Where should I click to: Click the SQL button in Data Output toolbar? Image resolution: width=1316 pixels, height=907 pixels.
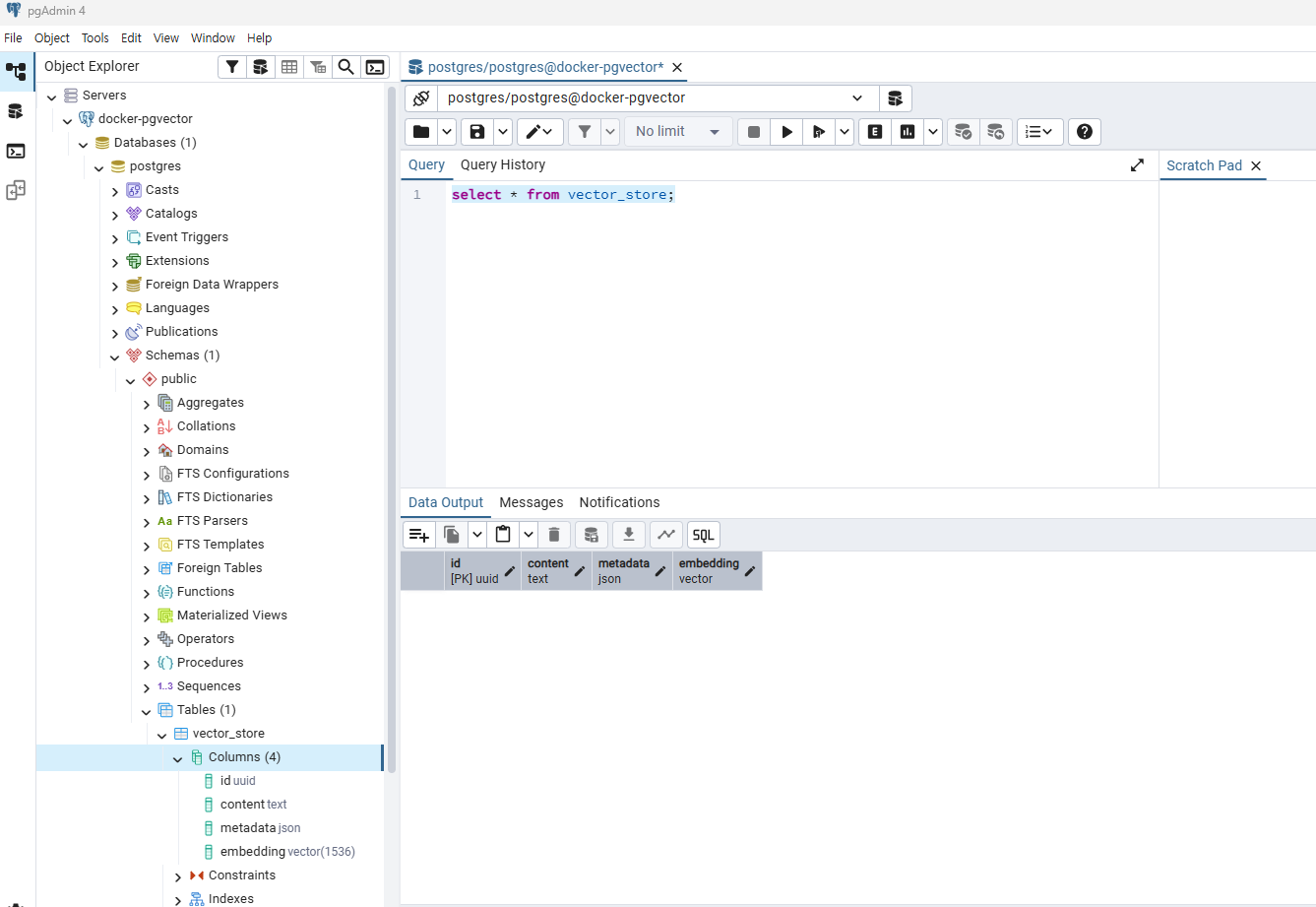pyautogui.click(x=704, y=535)
